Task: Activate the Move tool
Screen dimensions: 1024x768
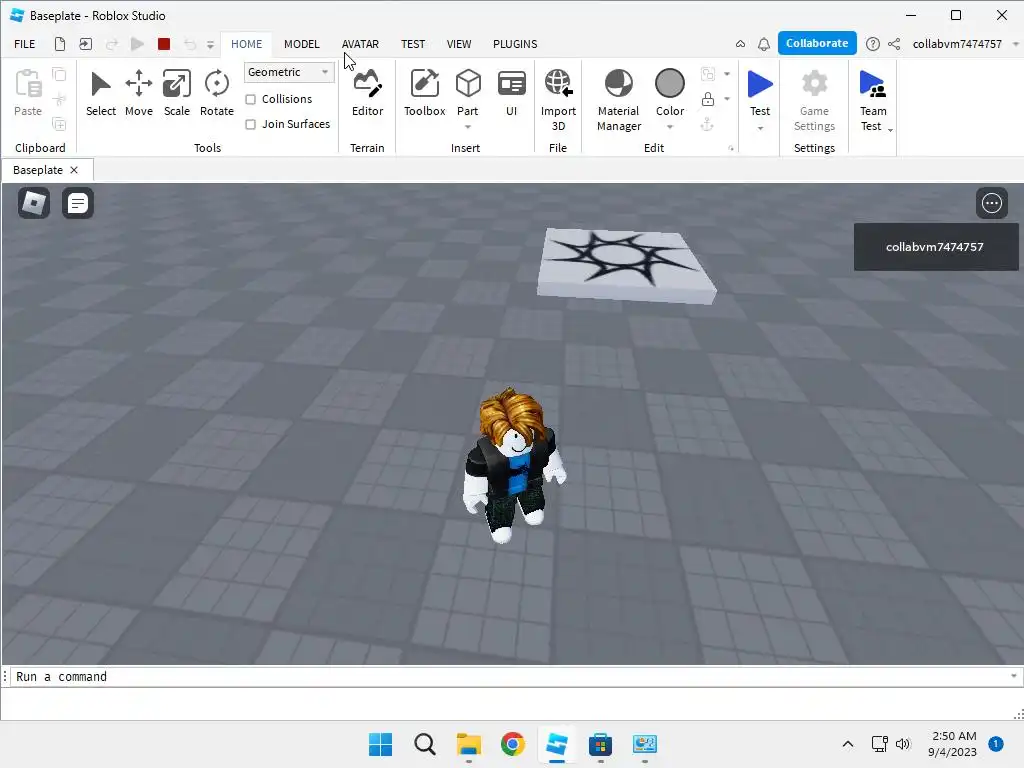Action: (x=138, y=93)
